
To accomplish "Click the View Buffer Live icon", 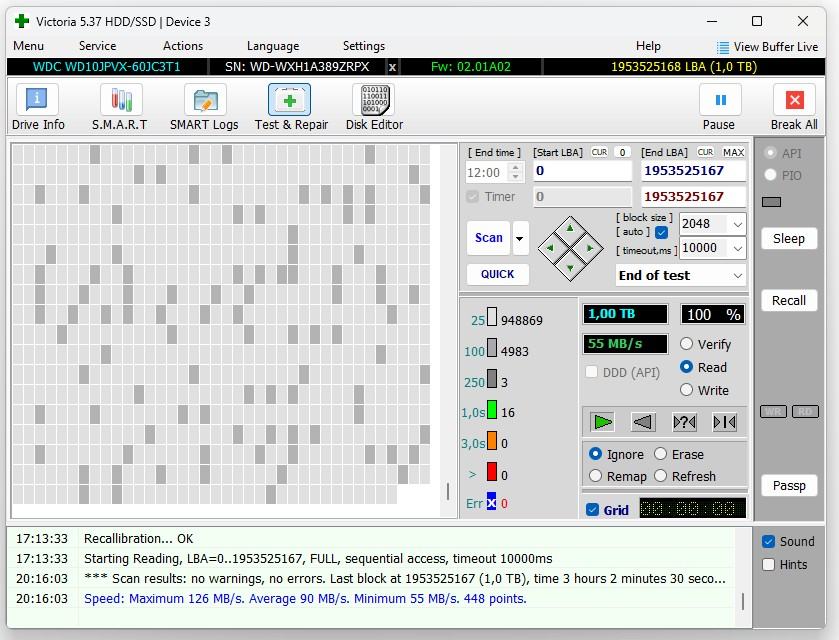I will coord(722,48).
